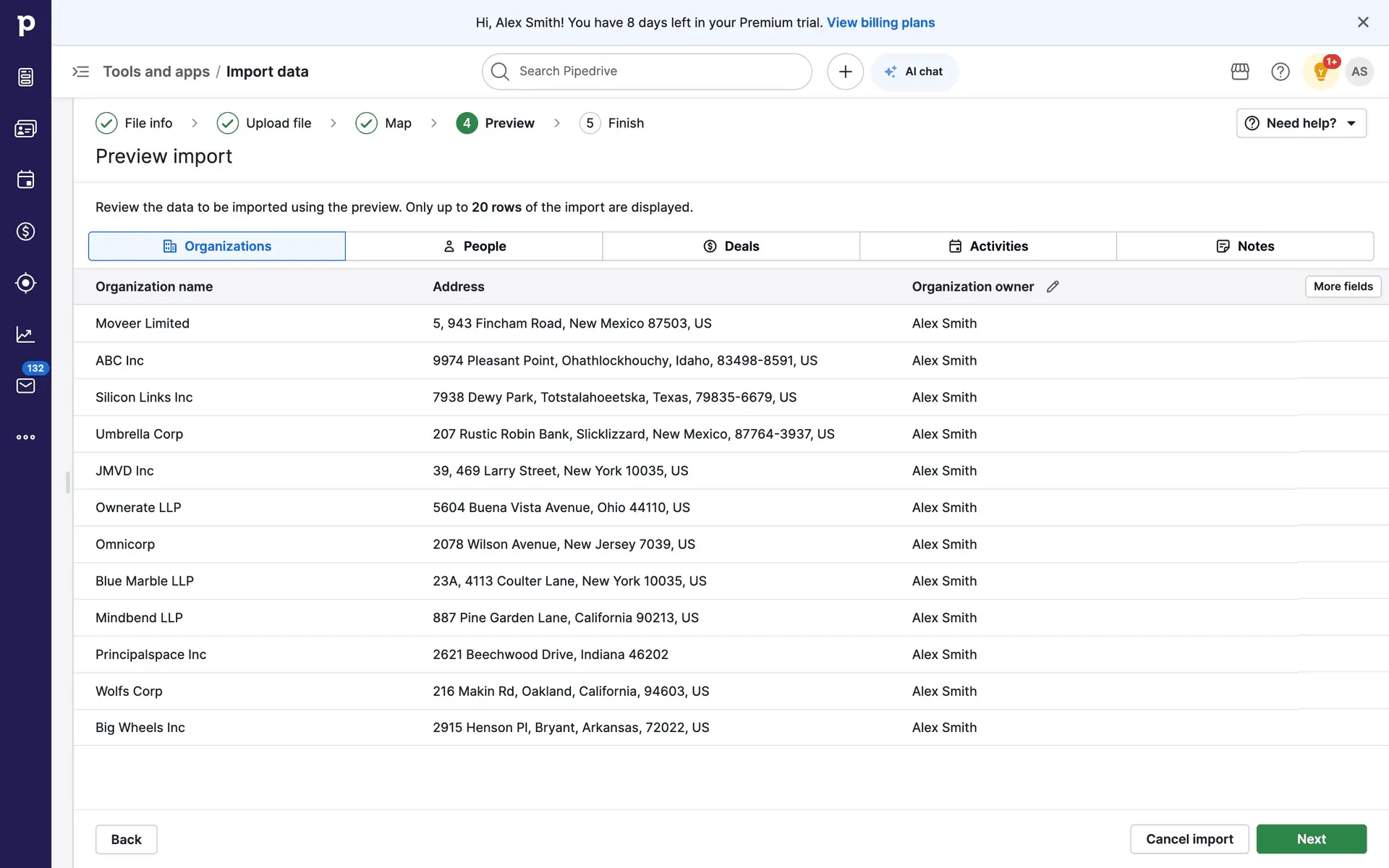Image resolution: width=1389 pixels, height=868 pixels.
Task: Click the quick add plus button
Action: point(844,72)
